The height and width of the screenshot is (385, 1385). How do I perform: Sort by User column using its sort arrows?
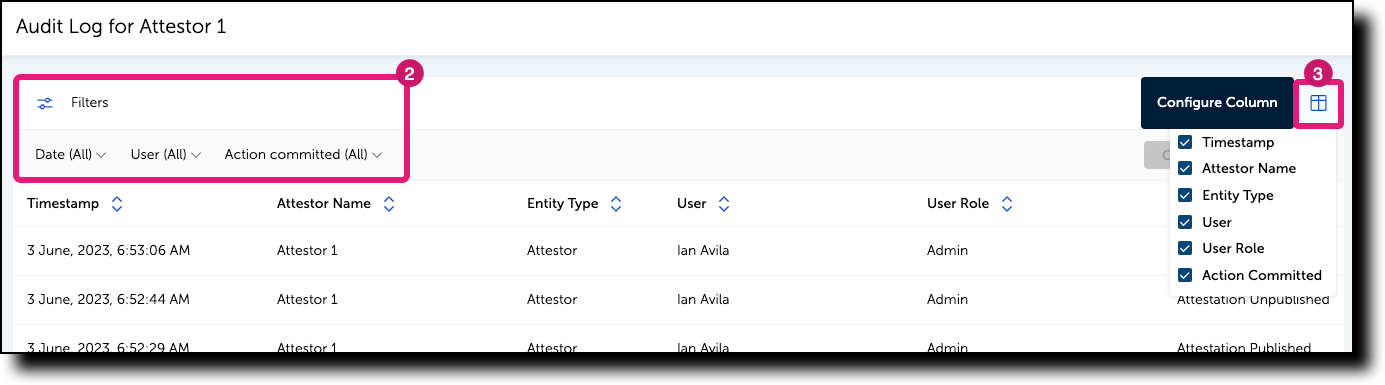[724, 204]
